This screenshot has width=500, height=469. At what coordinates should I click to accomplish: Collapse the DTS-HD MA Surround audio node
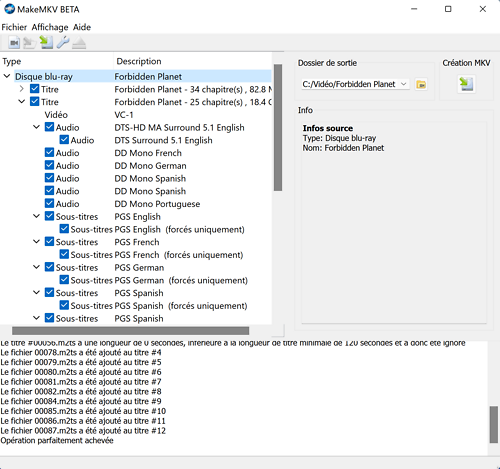click(36, 127)
